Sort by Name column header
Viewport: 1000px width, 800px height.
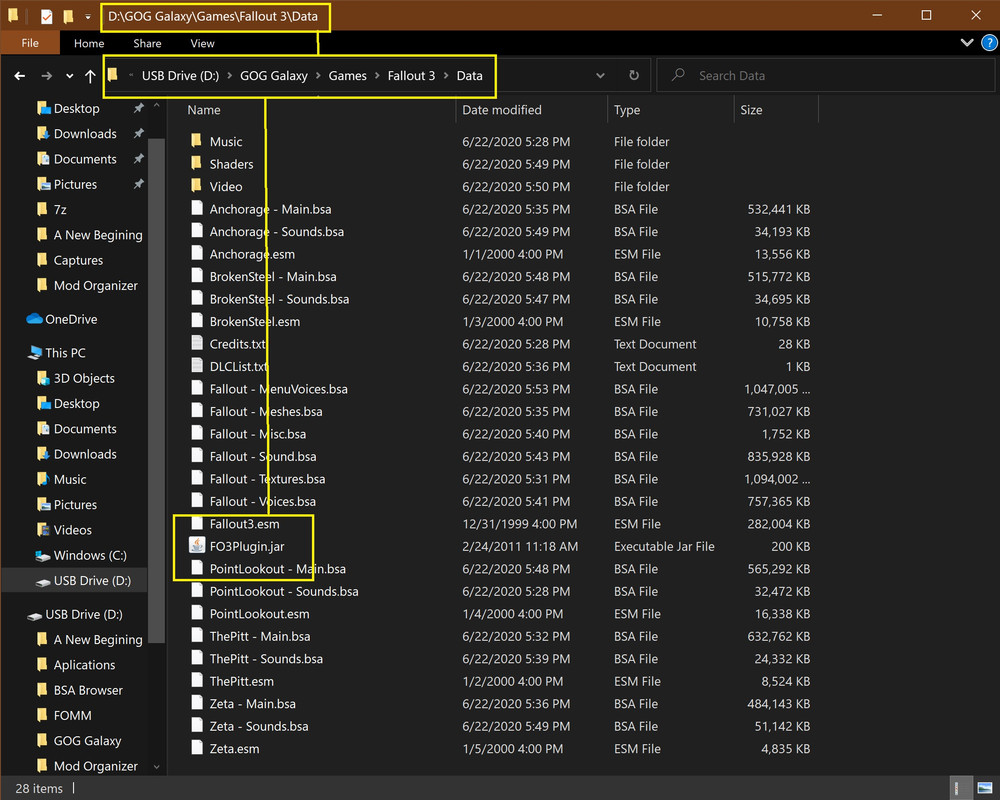pyautogui.click(x=203, y=110)
